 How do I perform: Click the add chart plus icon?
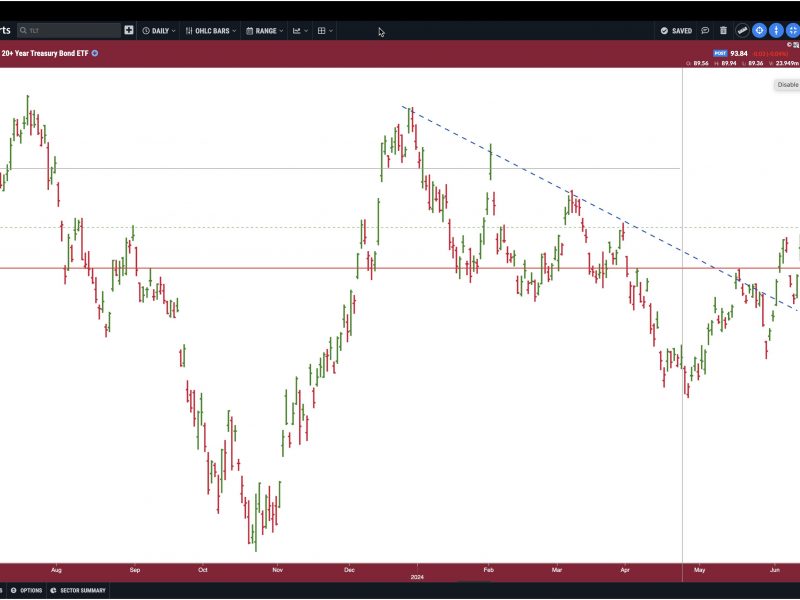pyautogui.click(x=129, y=31)
